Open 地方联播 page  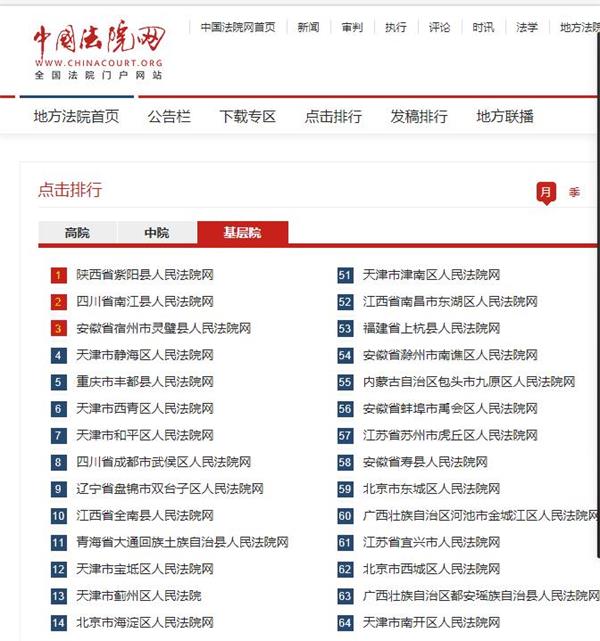[505, 117]
